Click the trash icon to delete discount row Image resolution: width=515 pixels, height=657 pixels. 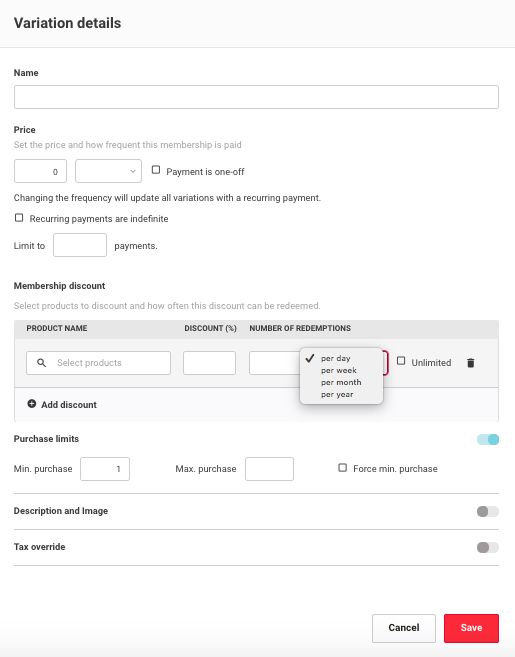click(x=471, y=363)
